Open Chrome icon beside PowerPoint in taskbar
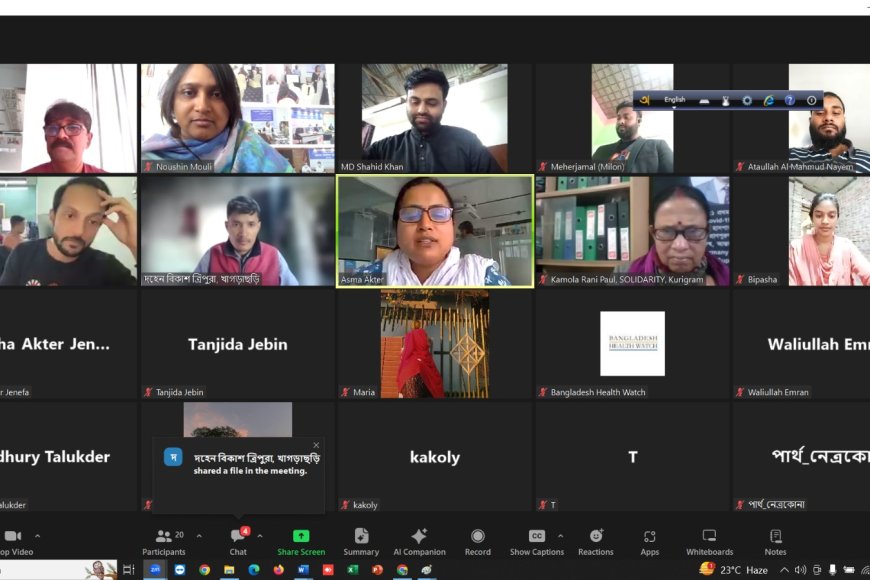 coord(402,569)
